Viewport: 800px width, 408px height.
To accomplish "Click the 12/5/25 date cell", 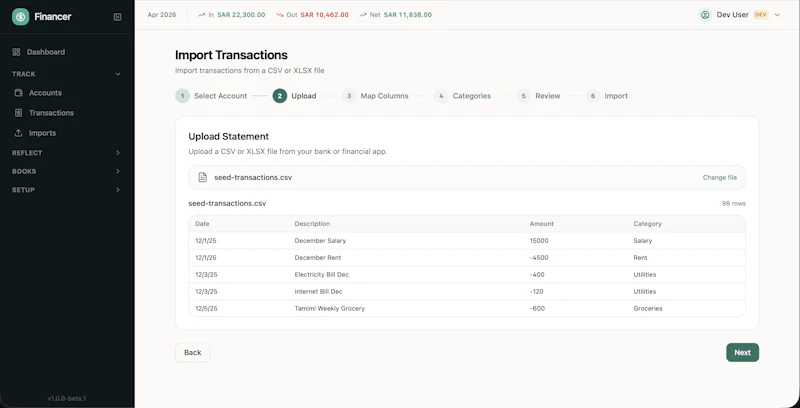I will point(206,309).
